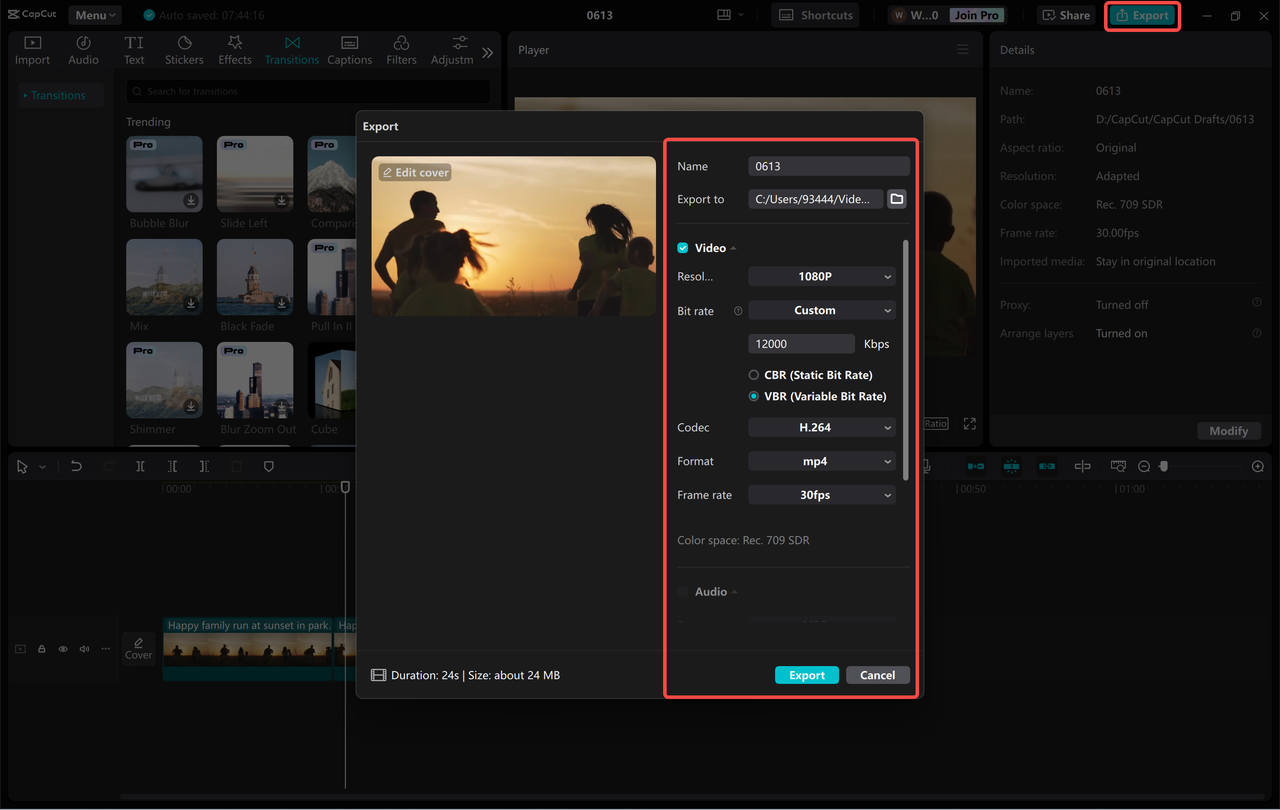
Task: Click the Delete right trim icon
Action: 204,466
